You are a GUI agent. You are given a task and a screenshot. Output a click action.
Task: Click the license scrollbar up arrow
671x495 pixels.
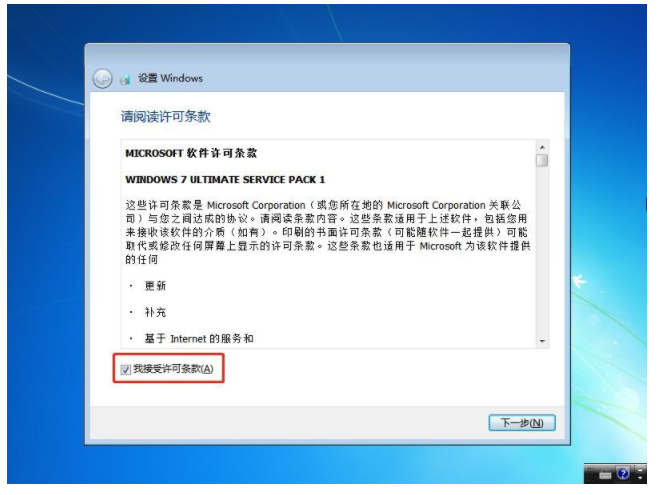click(x=542, y=148)
